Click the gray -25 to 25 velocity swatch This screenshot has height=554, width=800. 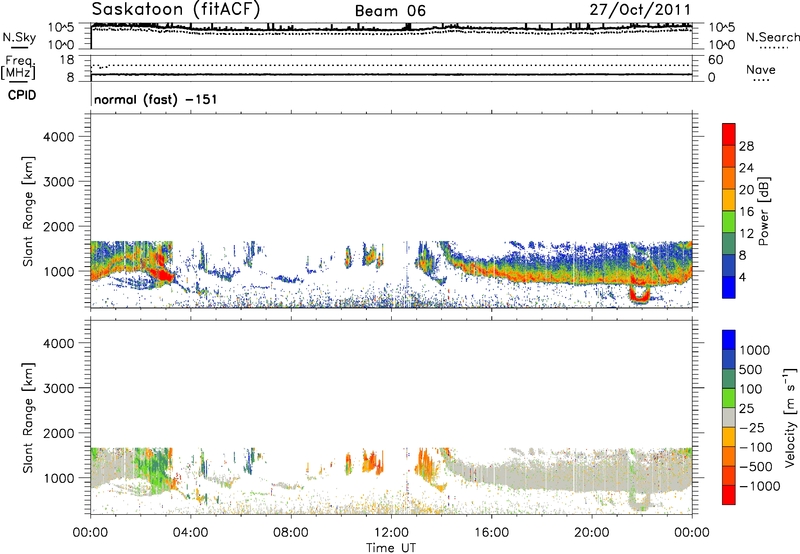tap(729, 417)
